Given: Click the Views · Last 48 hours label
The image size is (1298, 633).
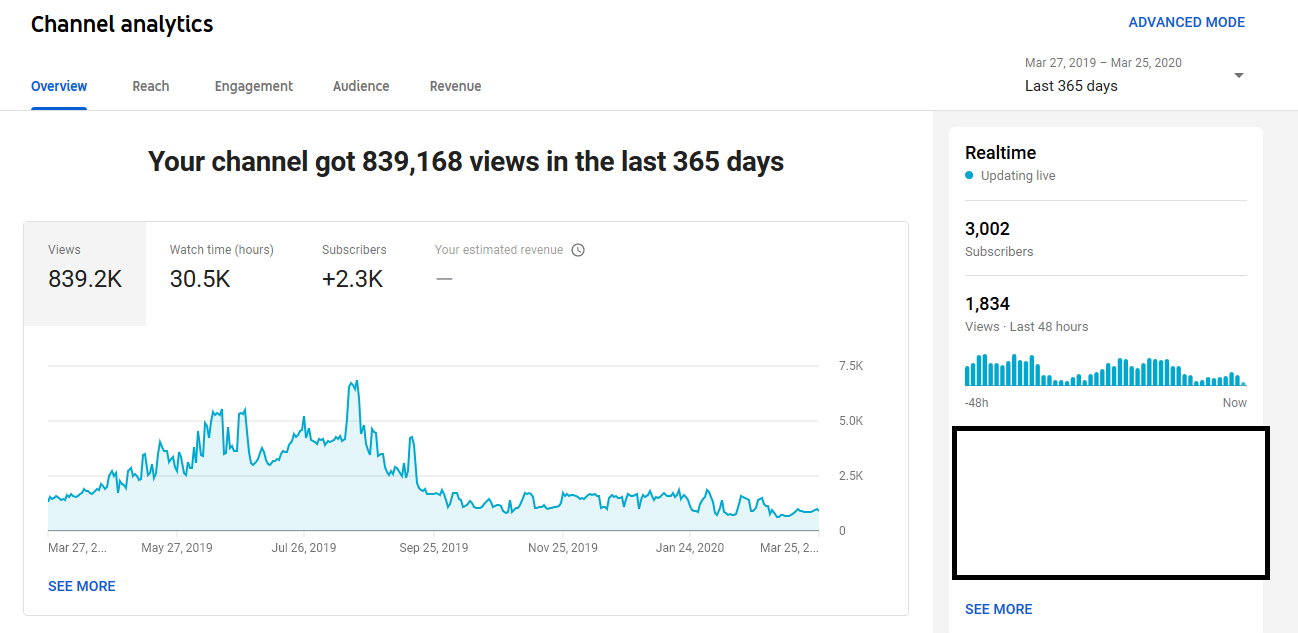Looking at the screenshot, I should [1026, 327].
